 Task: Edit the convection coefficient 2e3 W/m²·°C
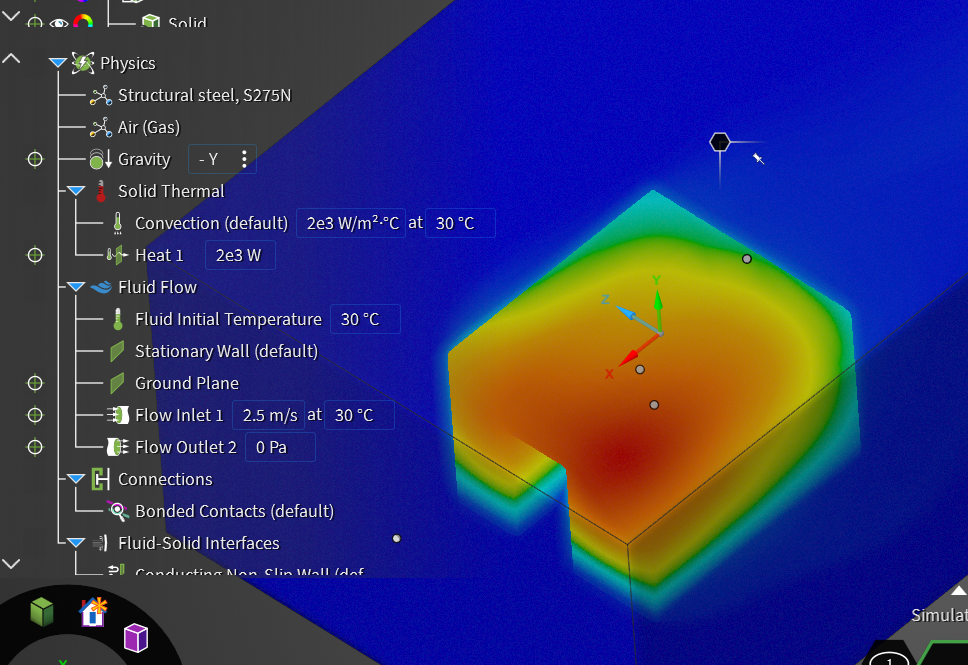coord(351,224)
